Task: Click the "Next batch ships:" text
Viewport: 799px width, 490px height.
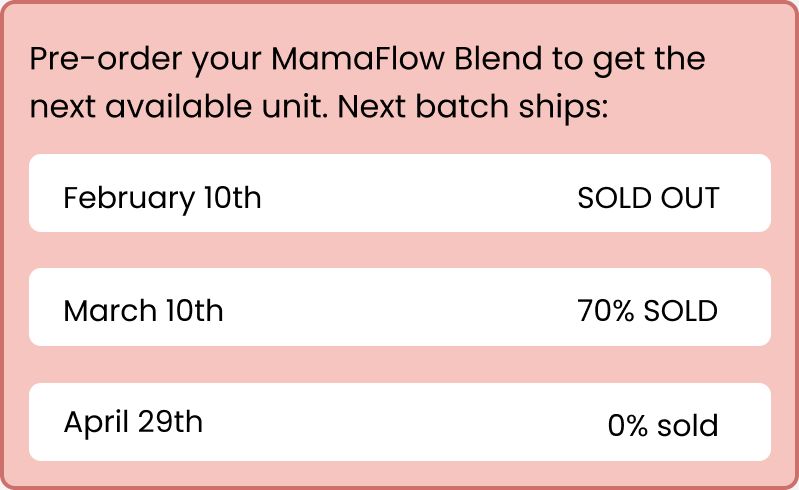Action: pyautogui.click(x=473, y=107)
